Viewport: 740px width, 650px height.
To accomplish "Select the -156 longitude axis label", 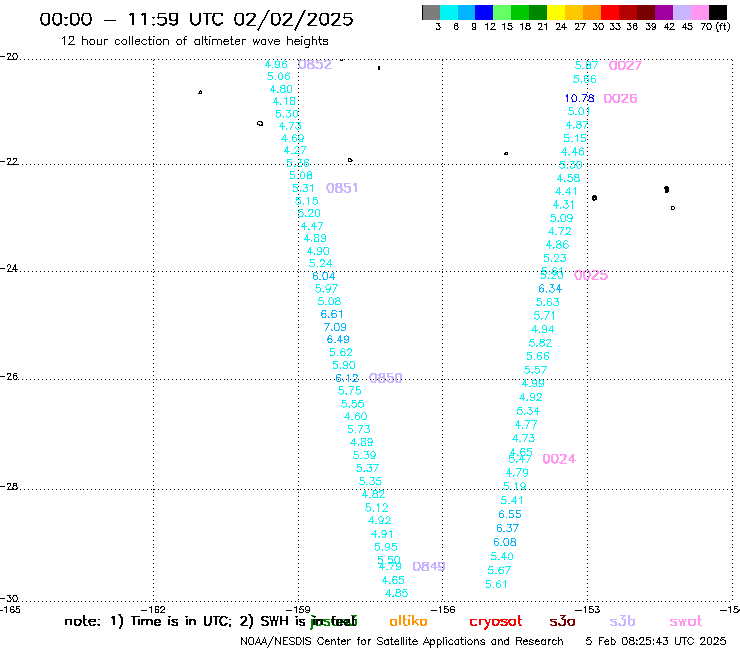I will click(443, 609).
